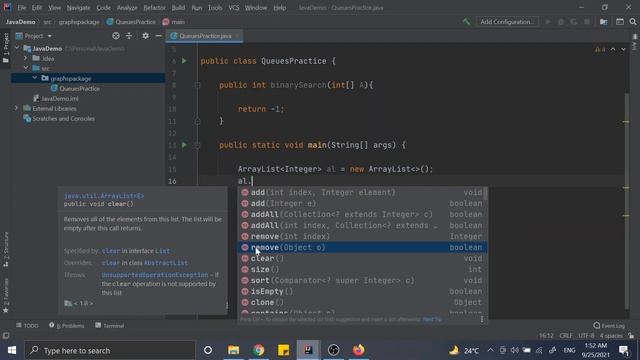Viewport: 640px width, 360px height.
Task: Open Google Chrome from taskbar
Action: (258, 350)
